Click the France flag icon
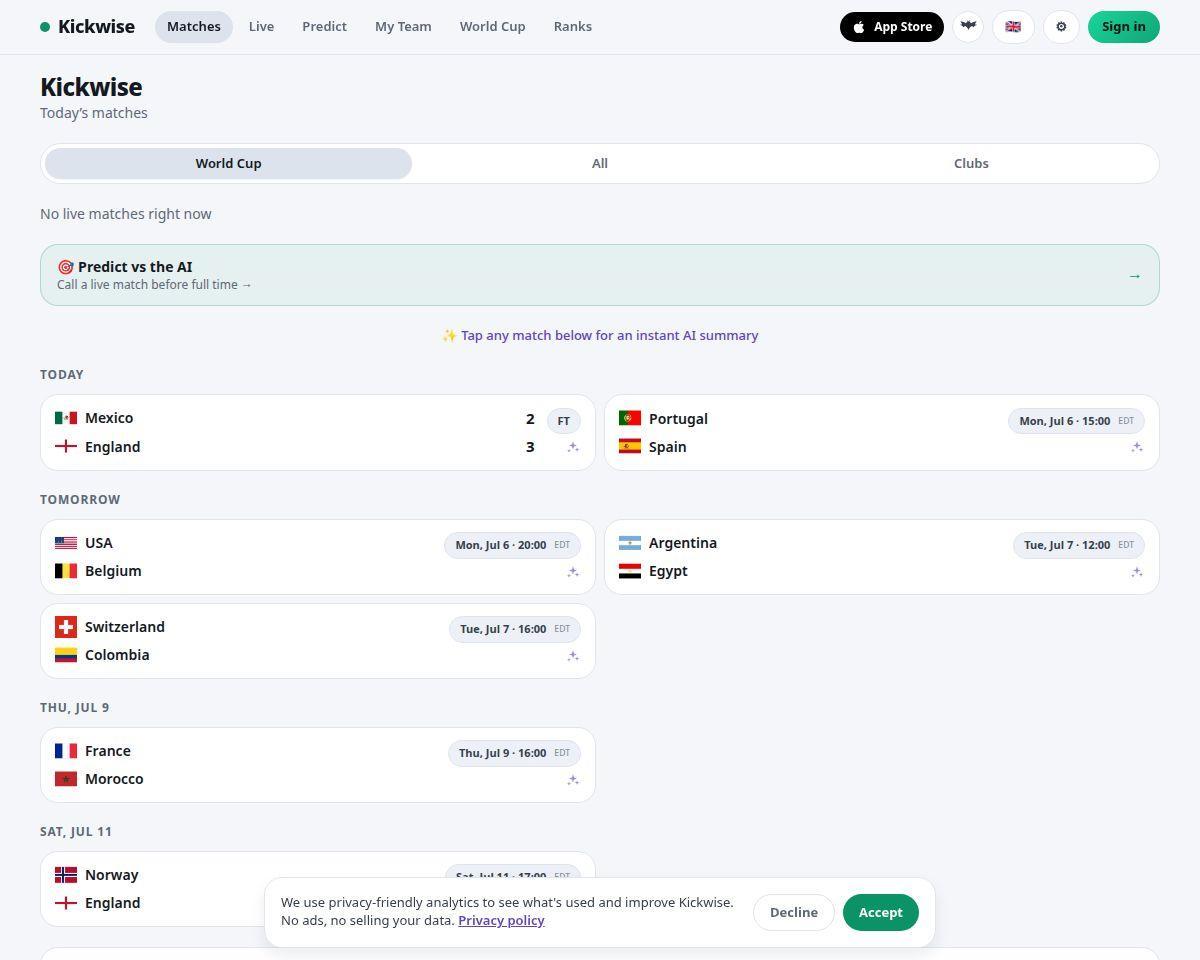The image size is (1200, 960). [66, 751]
